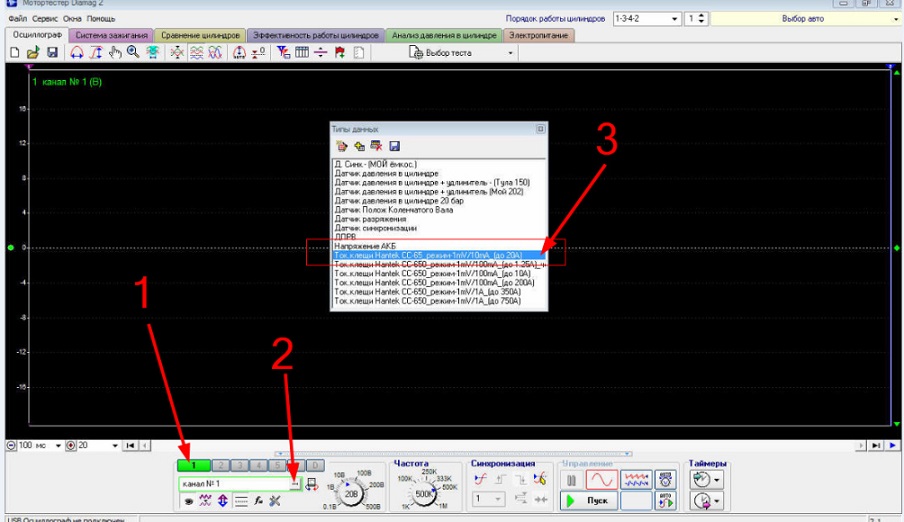Click the filter funnel toolbar icon
The height and width of the screenshot is (522, 904).
click(283, 52)
